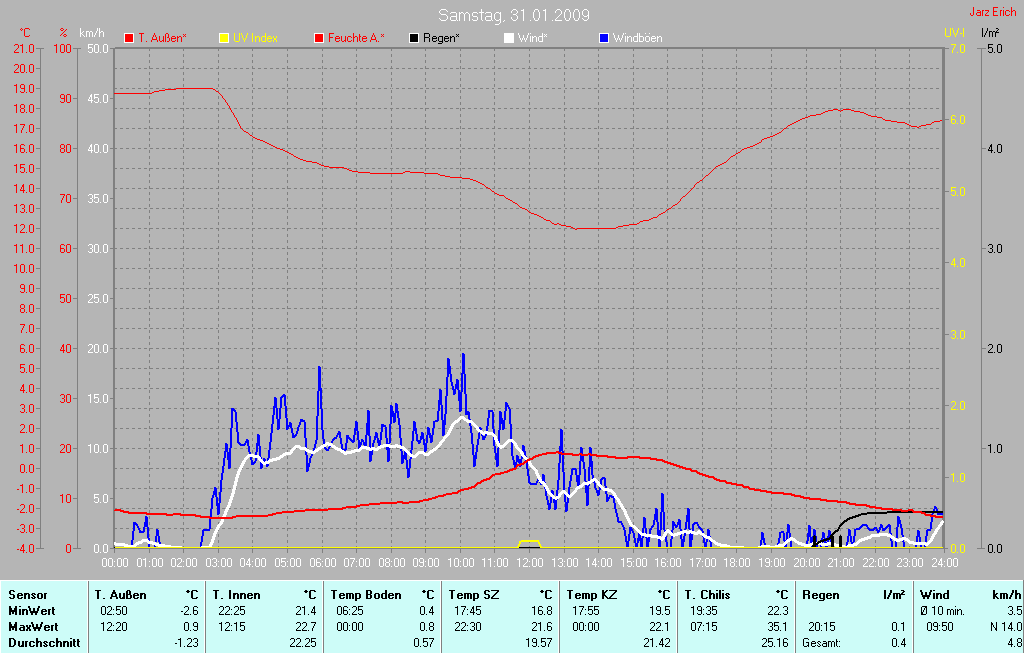The width and height of the screenshot is (1024, 653).
Task: Select the Durchschnitt row label
Action: 44,643
